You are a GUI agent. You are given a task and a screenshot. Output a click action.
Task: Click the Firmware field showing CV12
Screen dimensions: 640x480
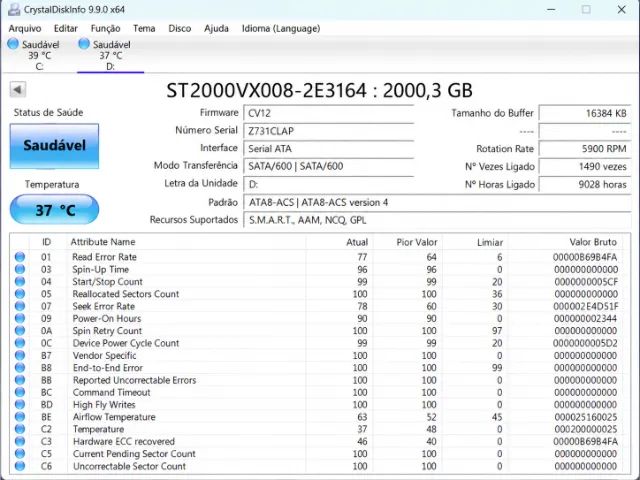coord(329,113)
